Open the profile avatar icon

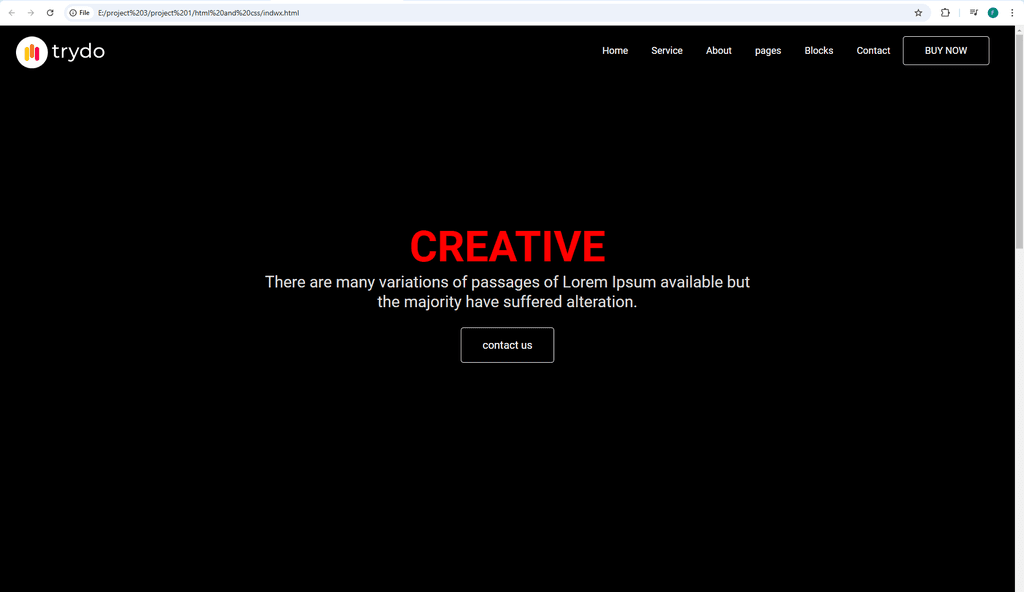tap(993, 12)
